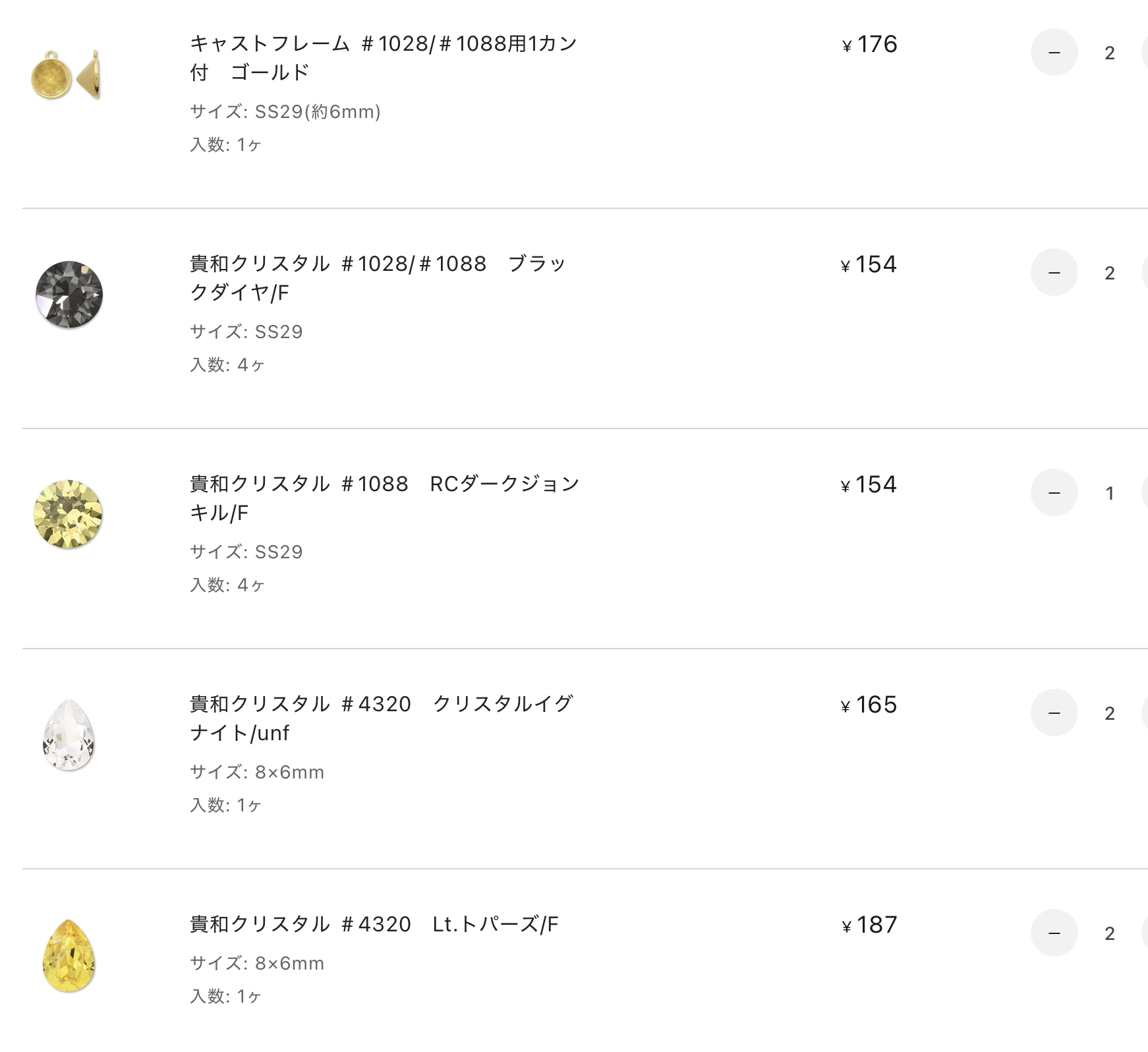Screen dimensions: 1148x1052
Task: Decrease quantity of RCダークジョンキル crystal
Action: pos(1054,492)
